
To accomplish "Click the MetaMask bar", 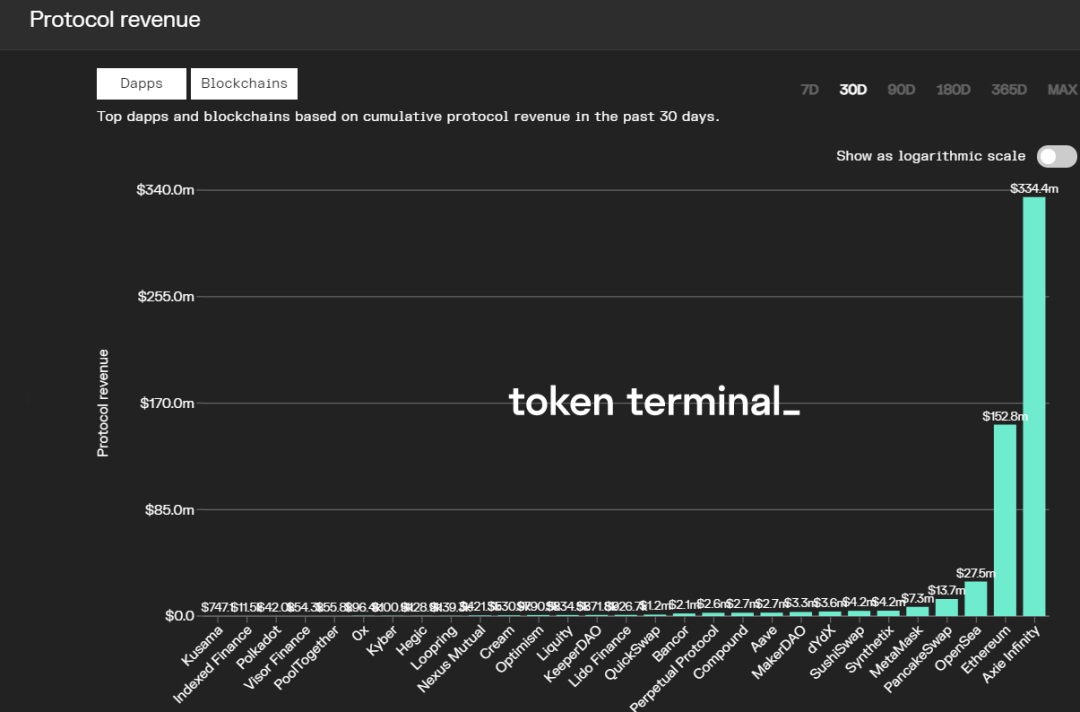I will (917, 611).
